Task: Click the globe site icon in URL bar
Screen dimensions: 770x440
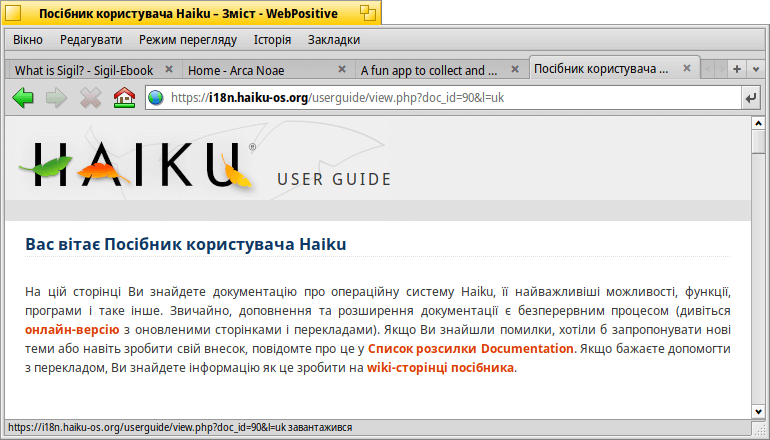Action: click(156, 98)
